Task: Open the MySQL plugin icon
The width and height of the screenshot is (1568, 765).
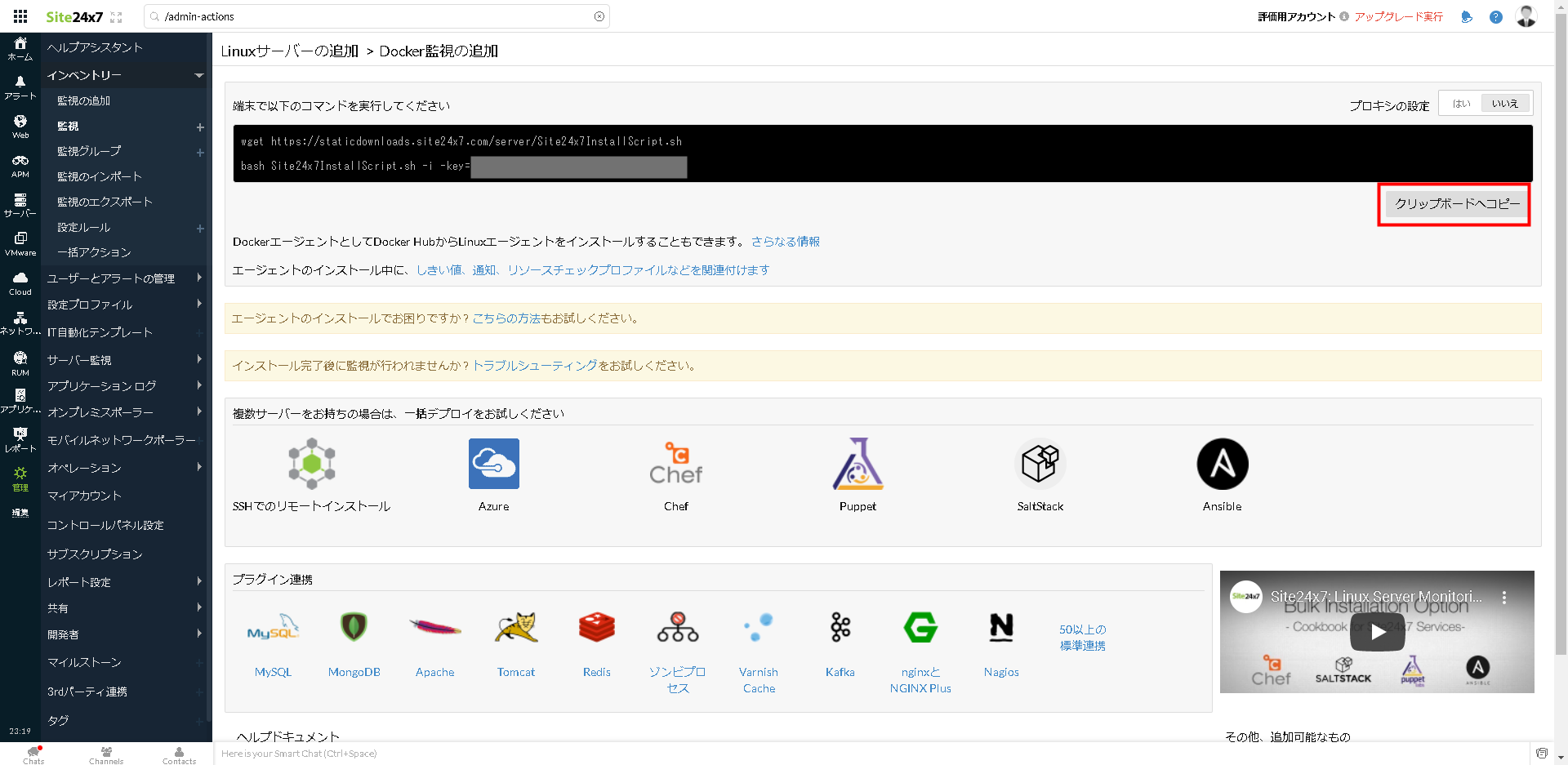Action: click(273, 628)
